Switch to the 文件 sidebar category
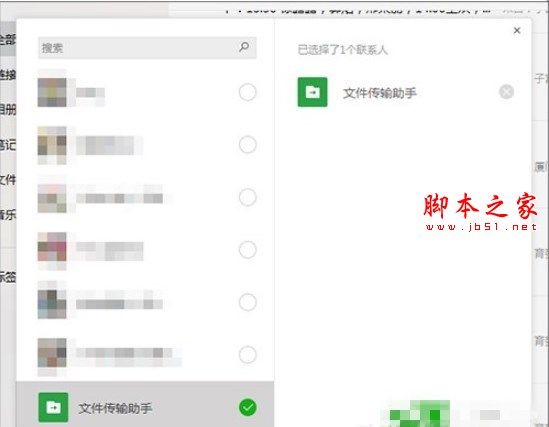 [8, 180]
